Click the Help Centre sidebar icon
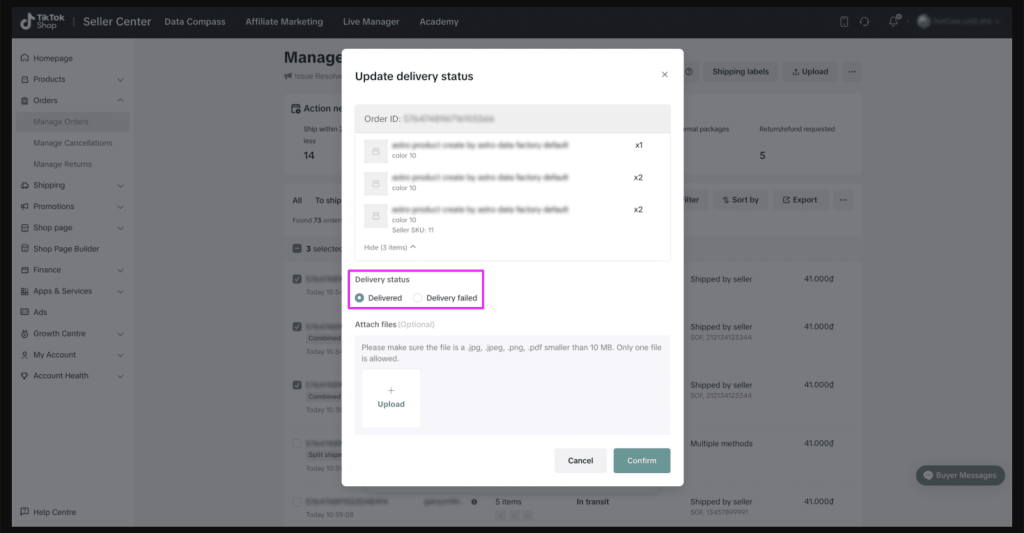 pos(25,512)
